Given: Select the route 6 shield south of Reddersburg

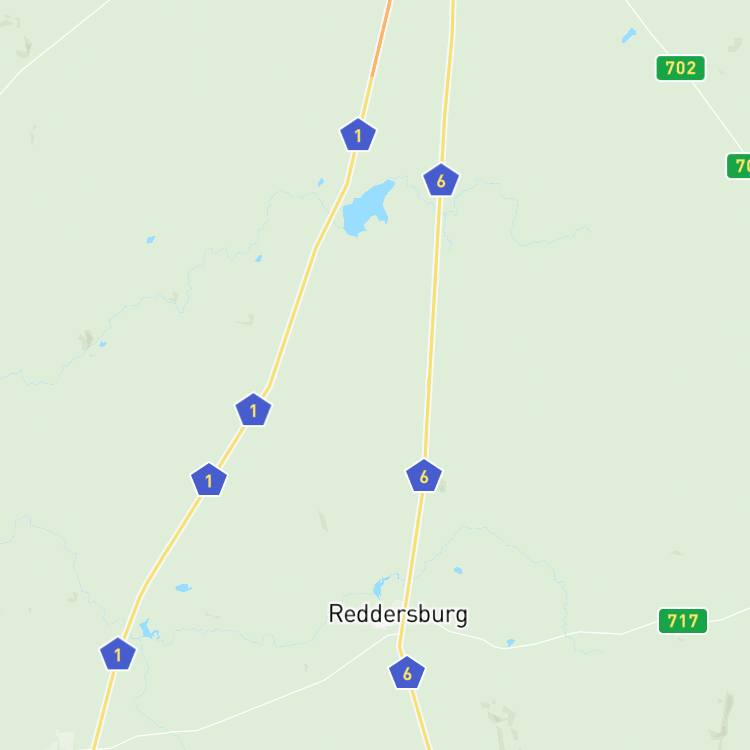Looking at the screenshot, I should coord(407,673).
